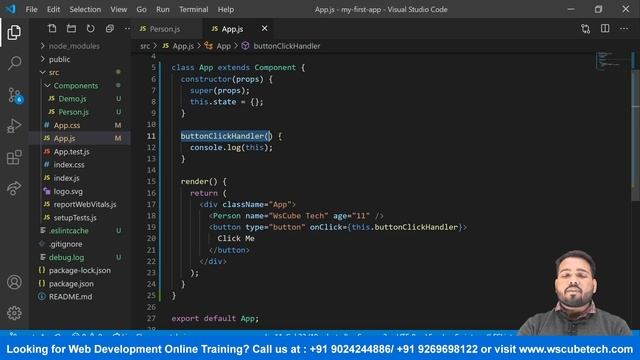Open the File menu

31,9
